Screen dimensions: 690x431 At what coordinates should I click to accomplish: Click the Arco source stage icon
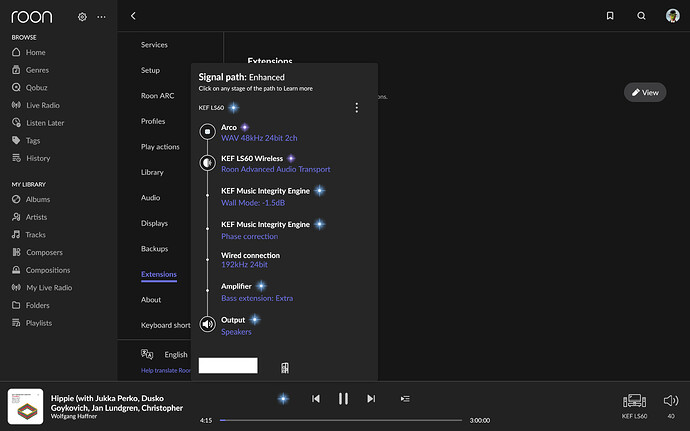coord(207,132)
